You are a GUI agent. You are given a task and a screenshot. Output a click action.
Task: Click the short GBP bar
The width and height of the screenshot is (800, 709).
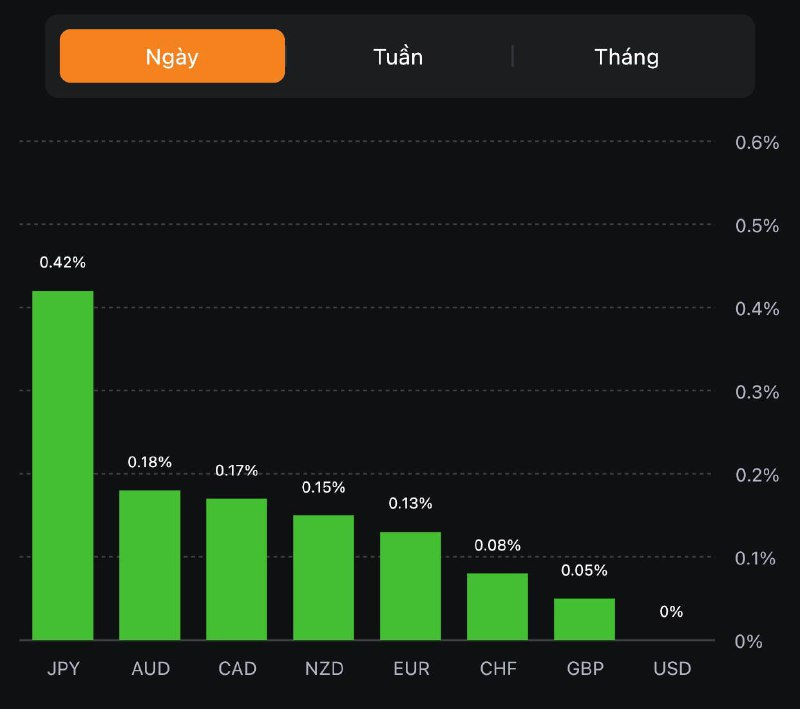coord(584,619)
